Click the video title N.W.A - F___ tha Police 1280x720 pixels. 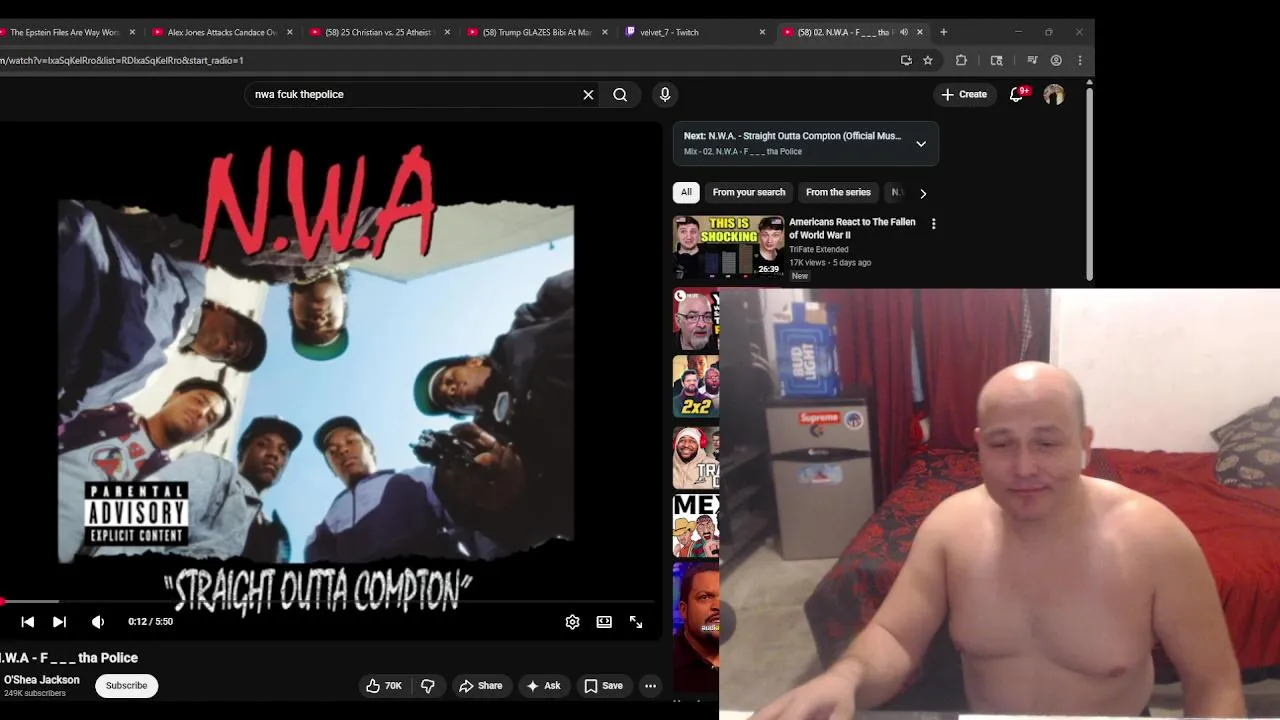coord(69,658)
